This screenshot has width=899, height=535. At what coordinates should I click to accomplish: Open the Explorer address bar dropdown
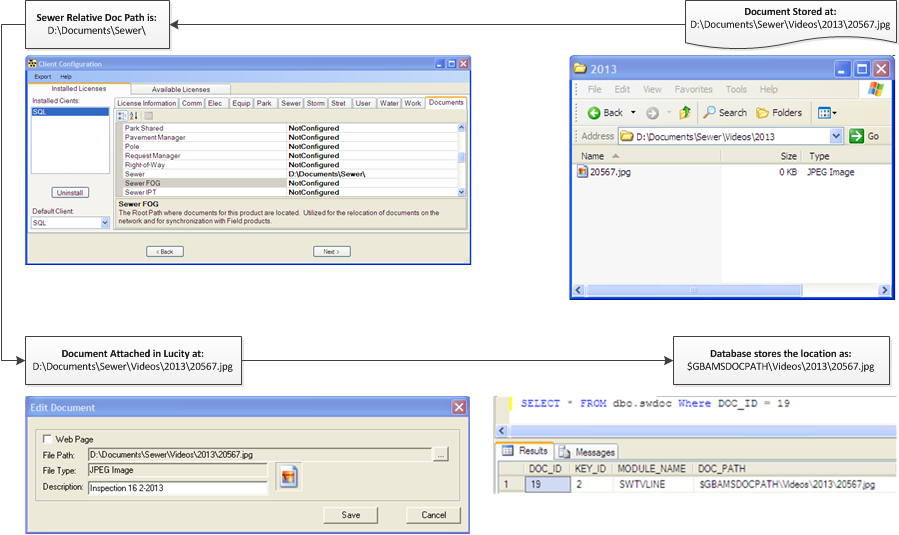(x=836, y=136)
